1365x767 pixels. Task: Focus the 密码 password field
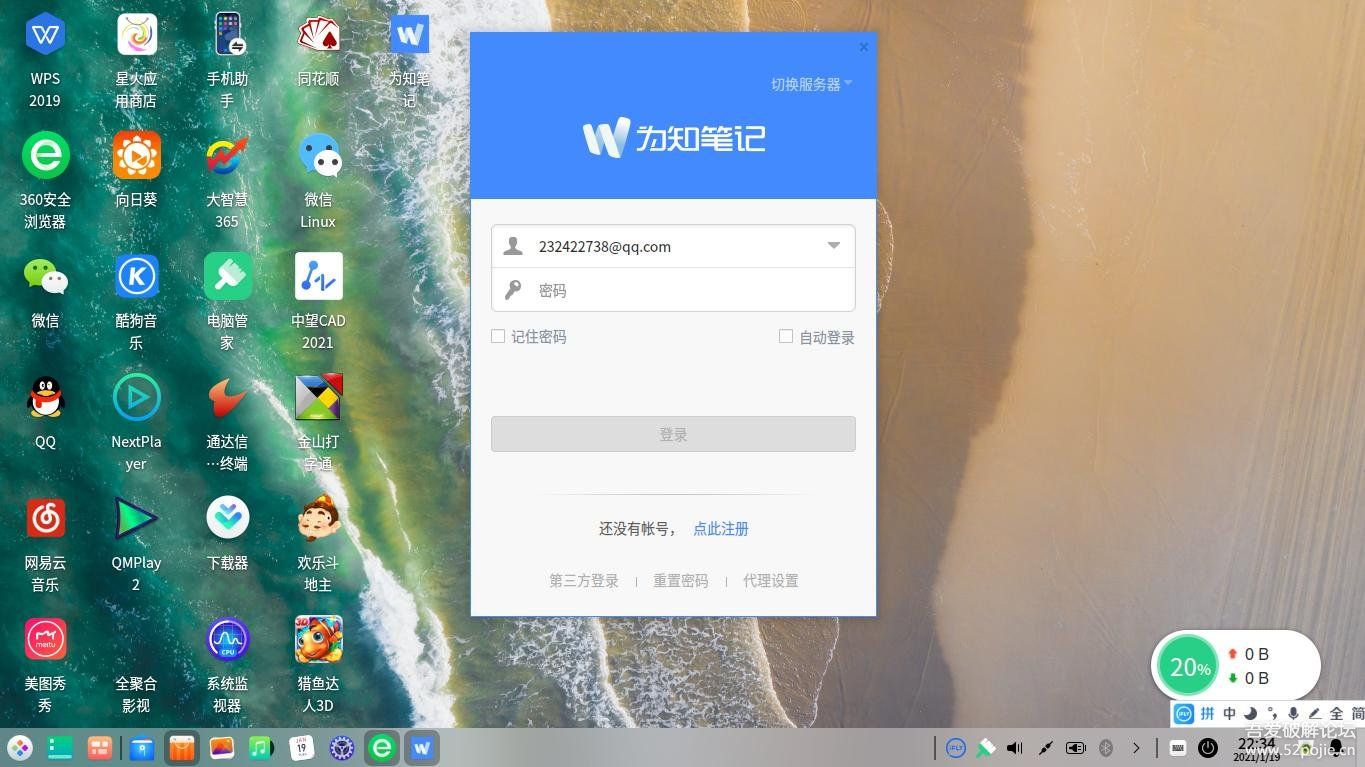[673, 290]
